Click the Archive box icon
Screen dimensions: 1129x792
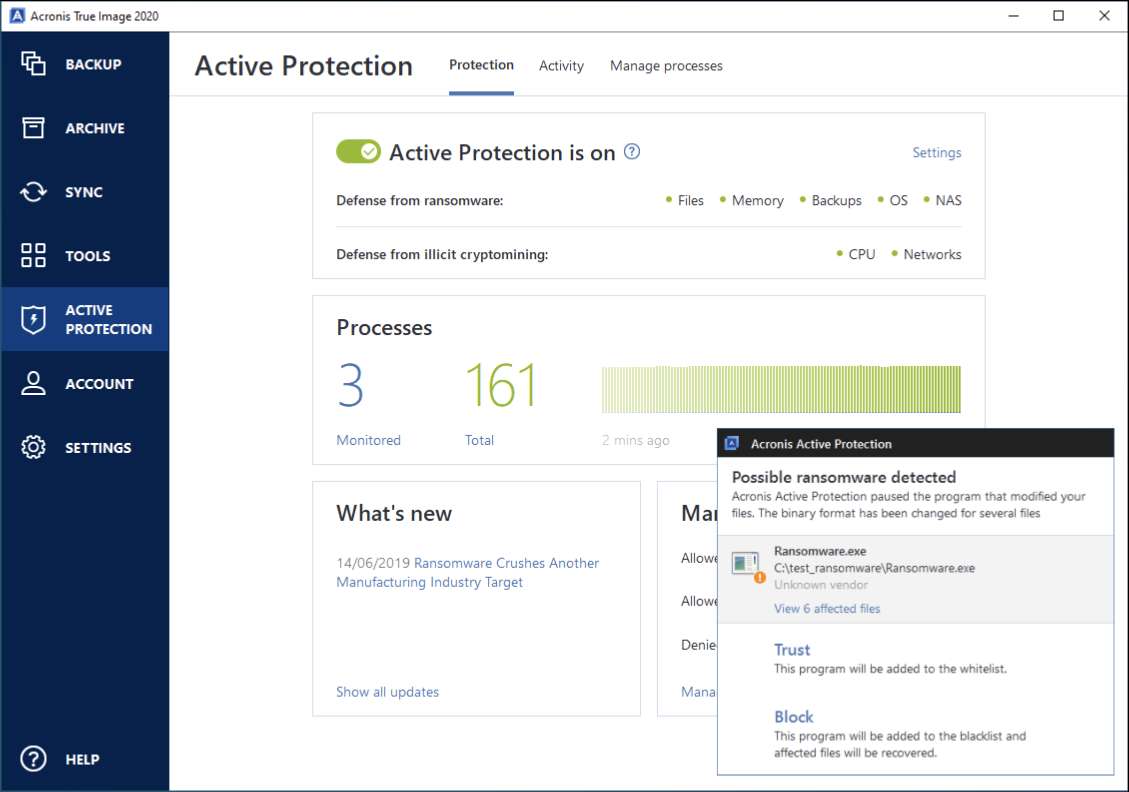(x=34, y=128)
